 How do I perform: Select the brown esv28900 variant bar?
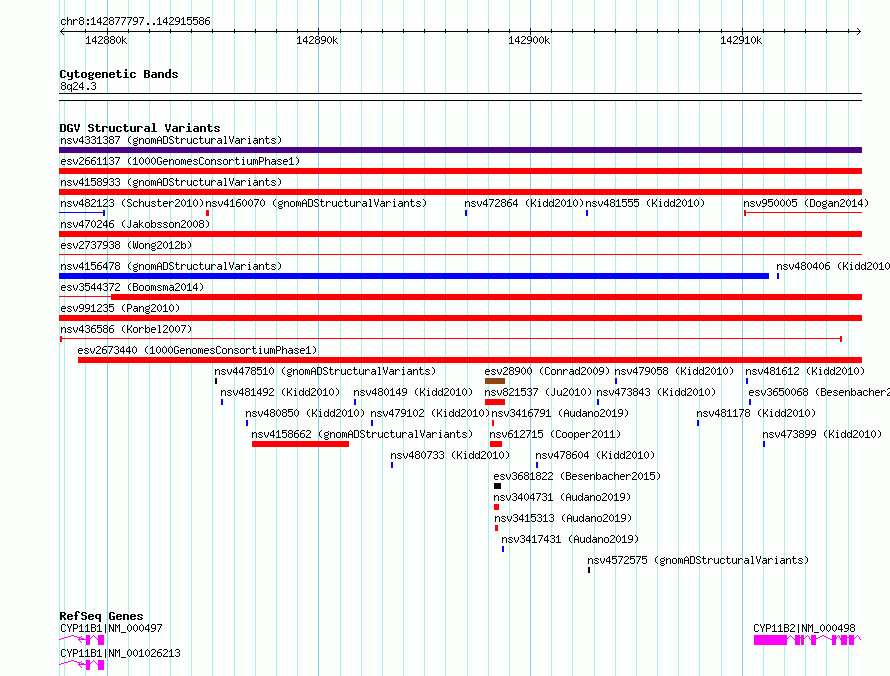click(x=495, y=381)
